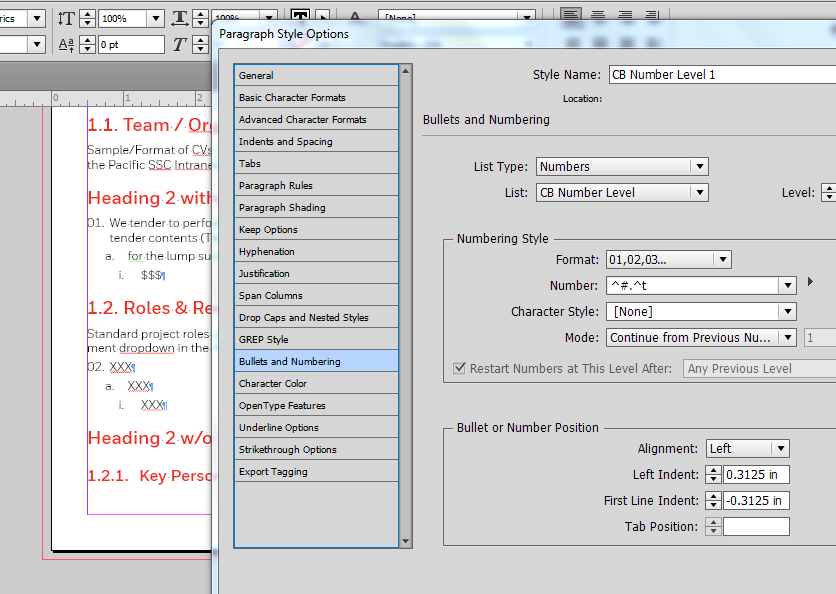Click the flyout arrow beside Number field
The image size is (836, 594).
point(809,285)
